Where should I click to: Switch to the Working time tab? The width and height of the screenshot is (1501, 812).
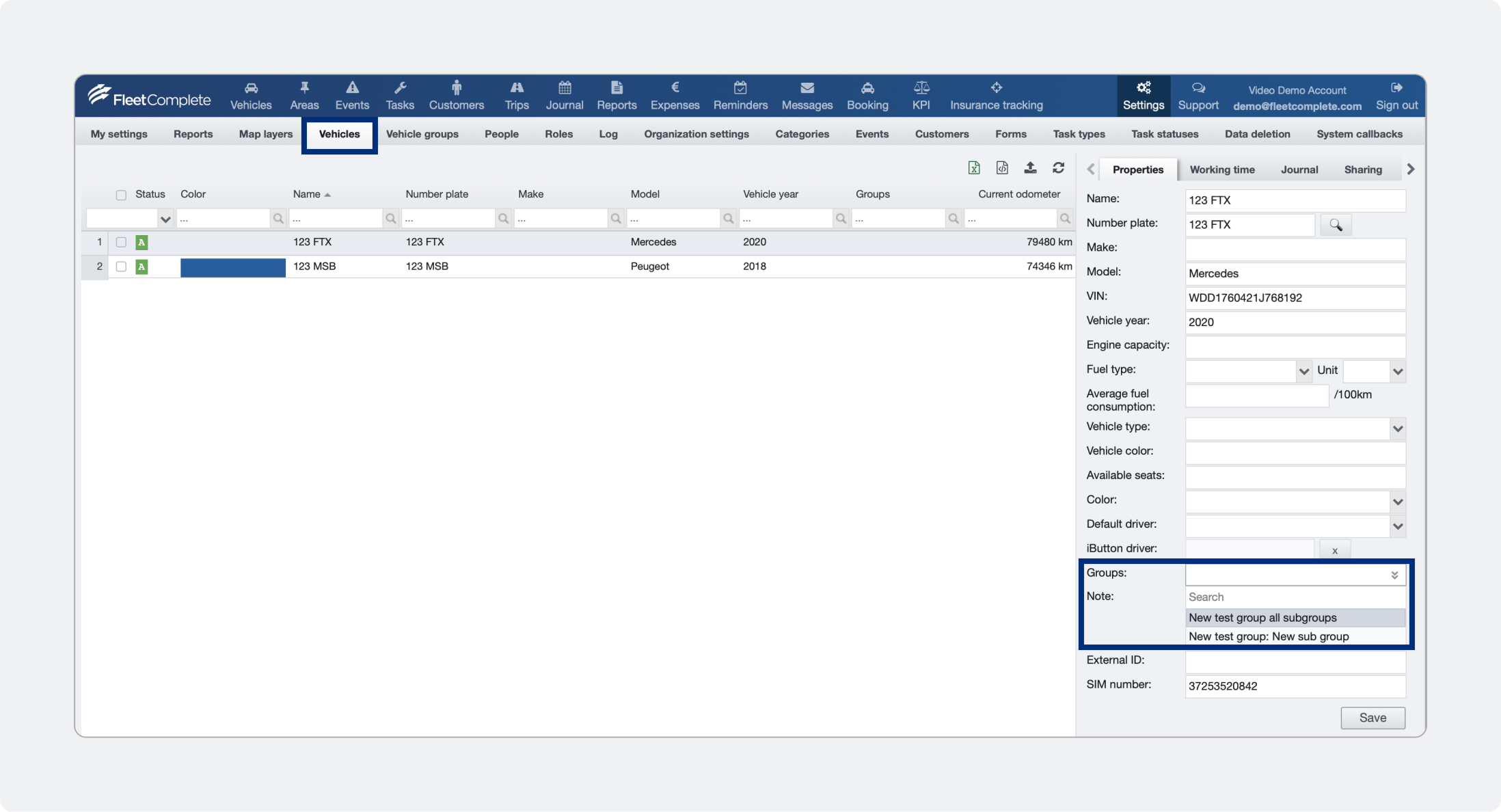coord(1221,170)
